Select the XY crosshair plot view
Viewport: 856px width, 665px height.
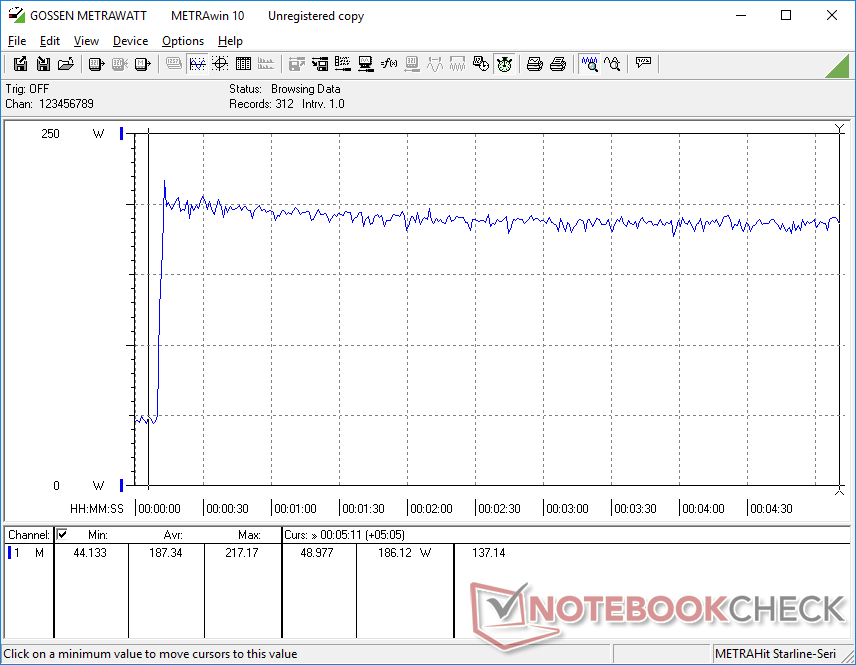[x=220, y=64]
